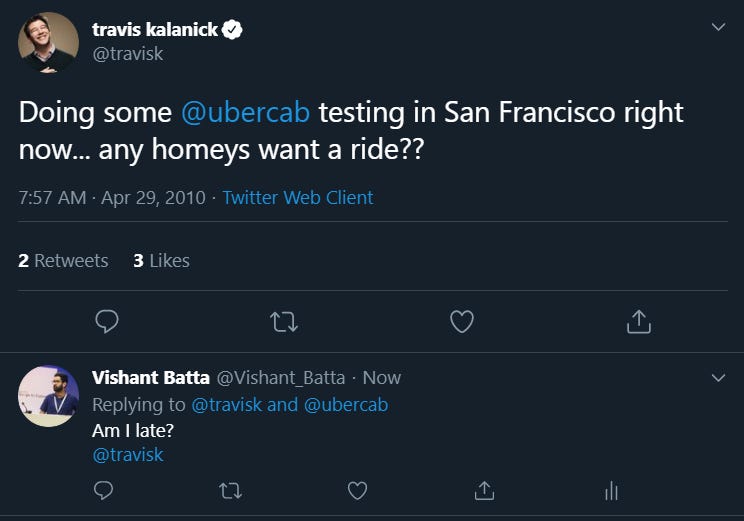View the 3 Likes list

click(x=161, y=260)
